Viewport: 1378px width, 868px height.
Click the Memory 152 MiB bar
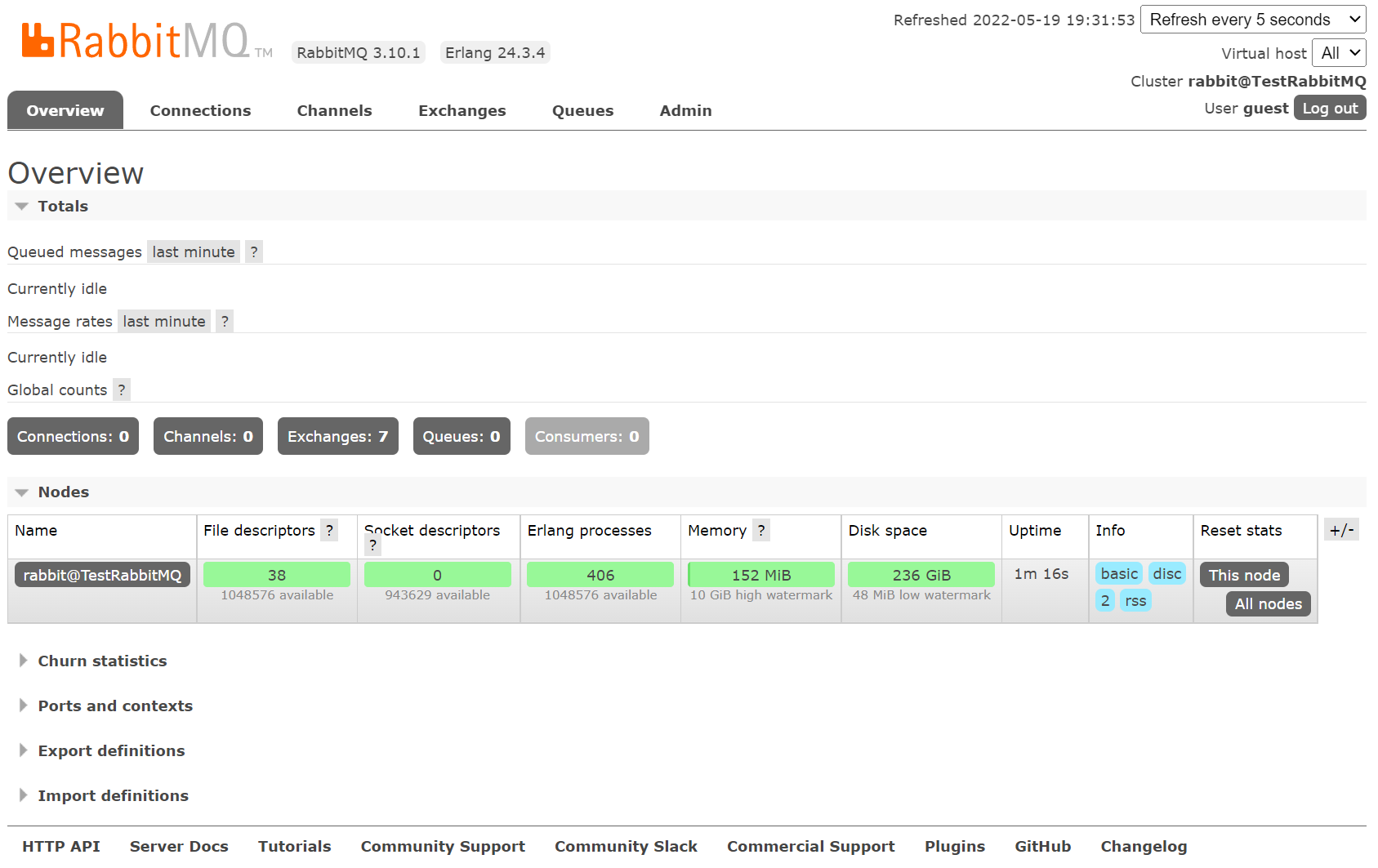pos(761,575)
